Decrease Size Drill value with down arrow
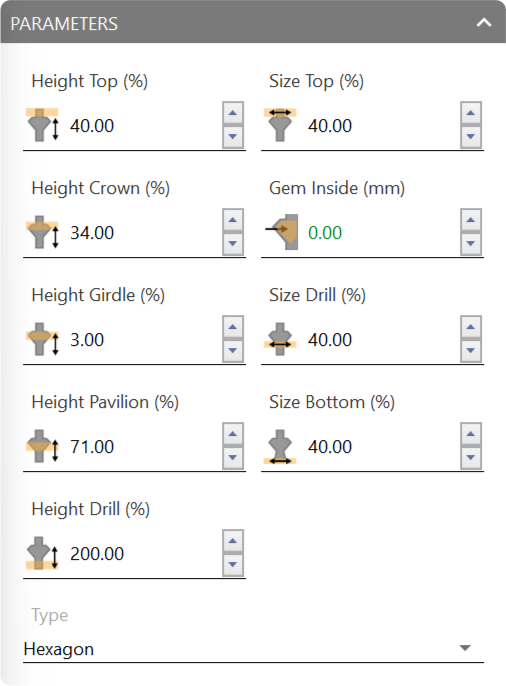The image size is (506, 686). [471, 350]
